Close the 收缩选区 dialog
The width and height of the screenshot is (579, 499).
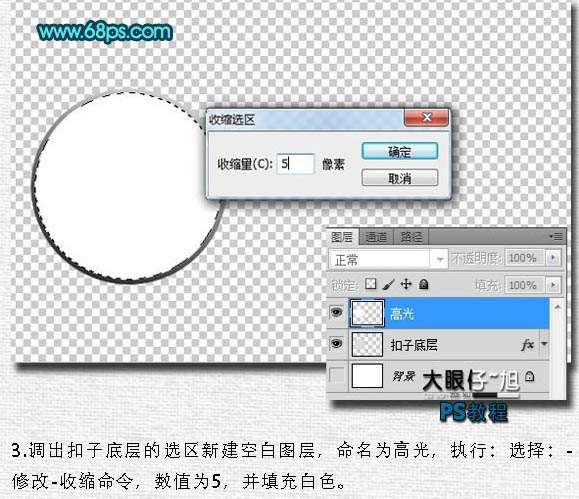[427, 117]
